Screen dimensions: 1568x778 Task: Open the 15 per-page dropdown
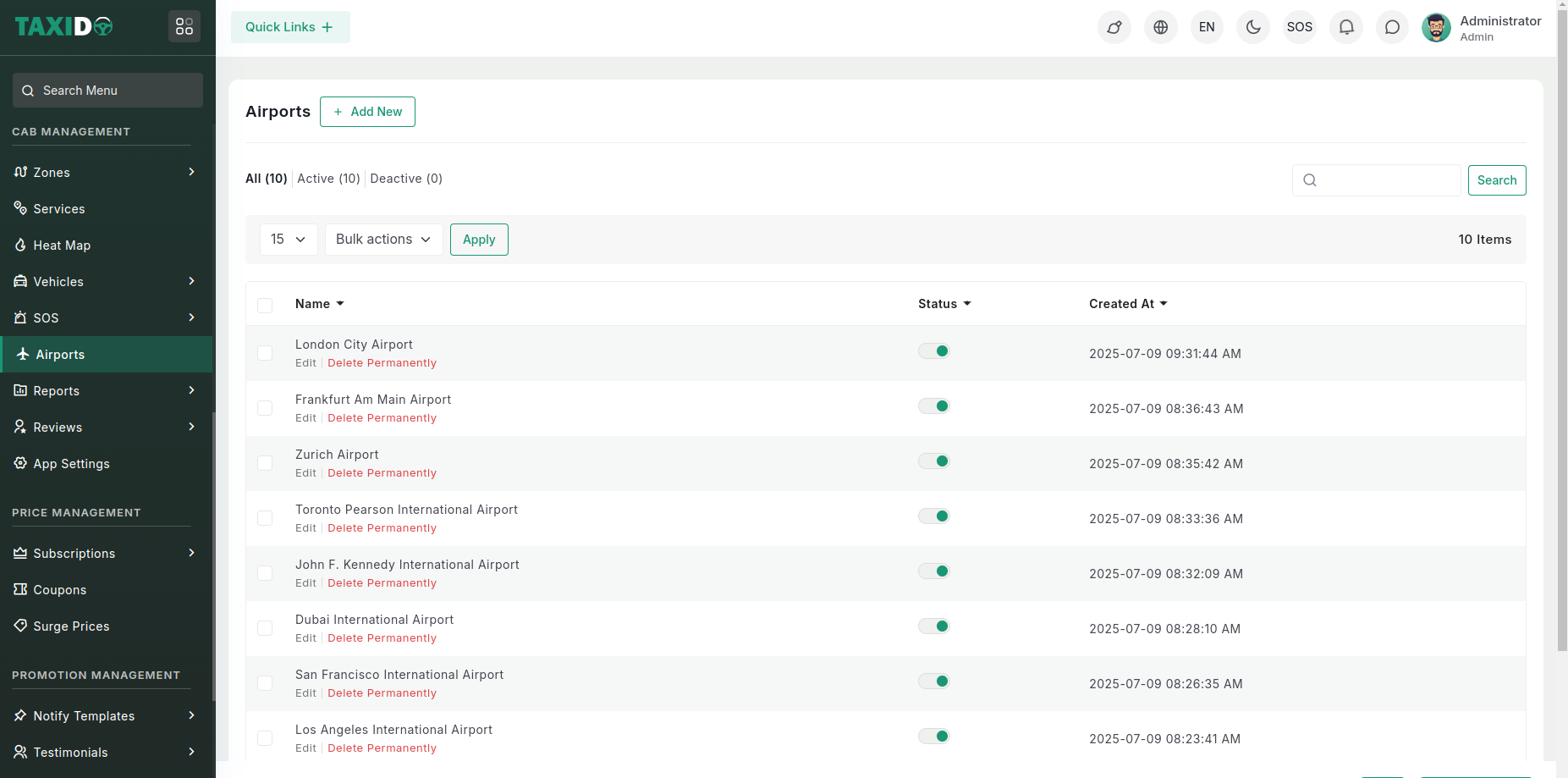(x=288, y=240)
